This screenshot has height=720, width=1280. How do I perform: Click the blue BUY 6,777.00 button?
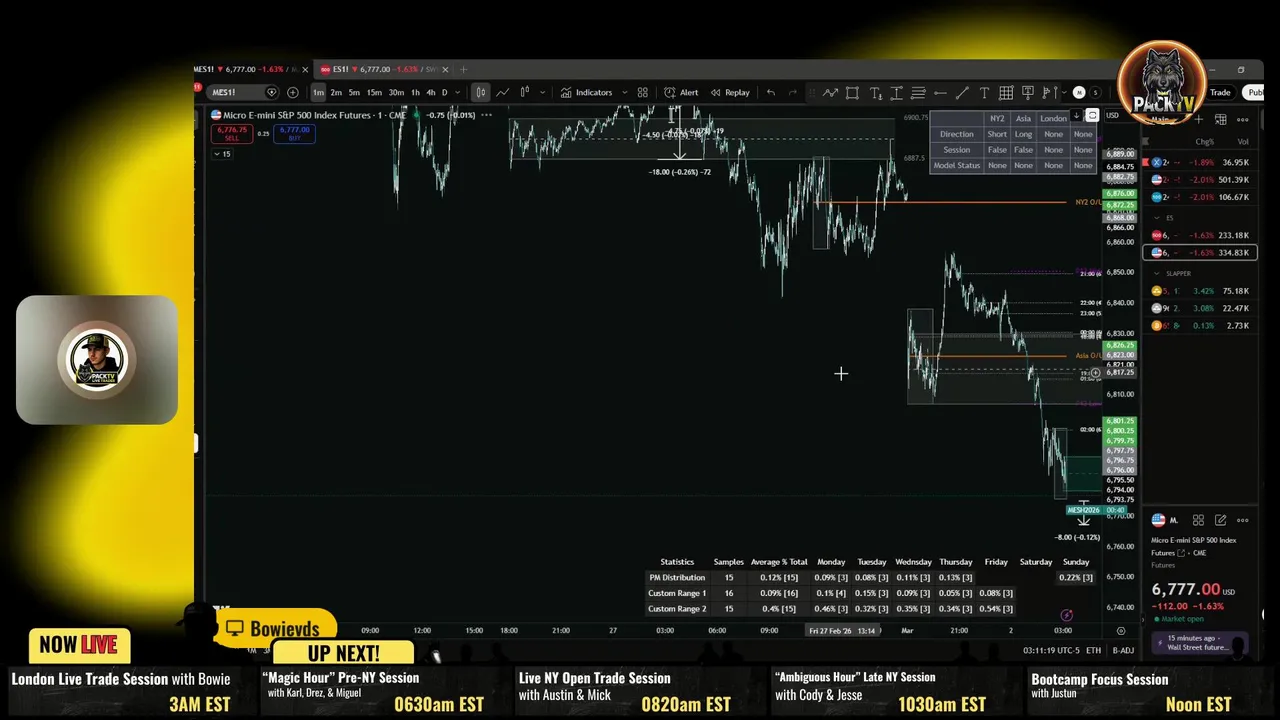[x=294, y=133]
